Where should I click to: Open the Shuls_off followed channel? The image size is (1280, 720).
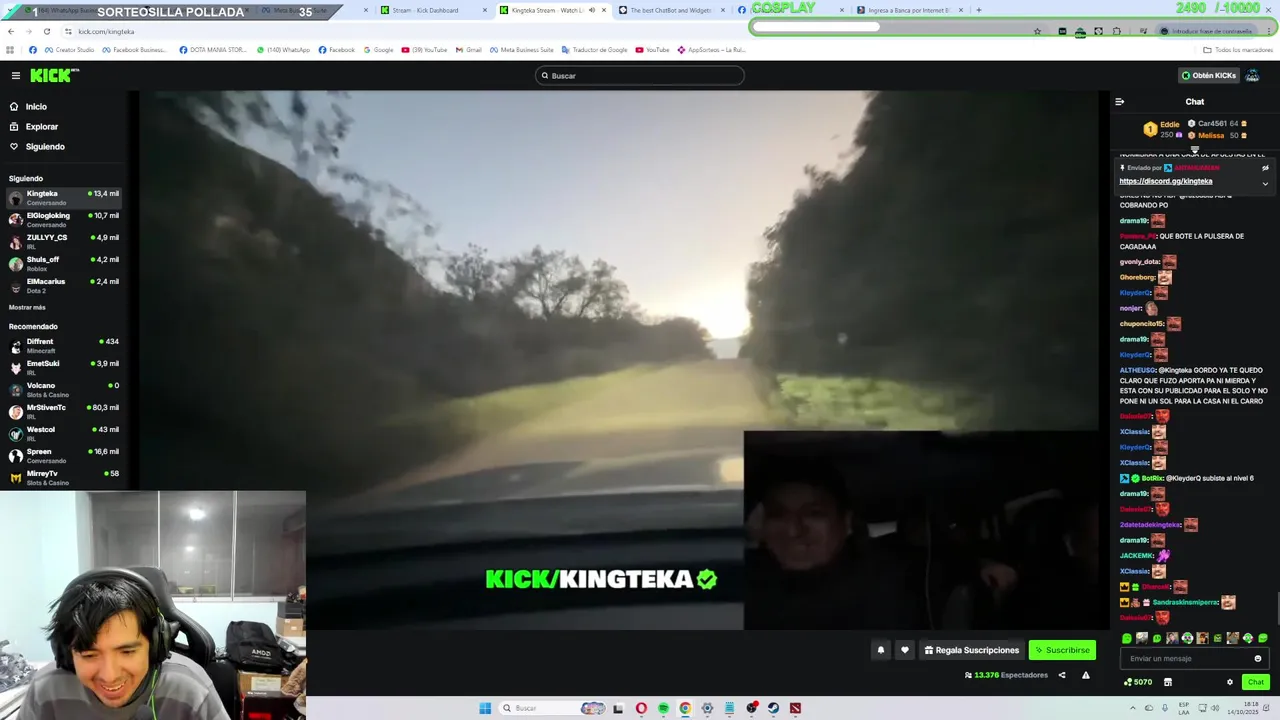tap(64, 263)
